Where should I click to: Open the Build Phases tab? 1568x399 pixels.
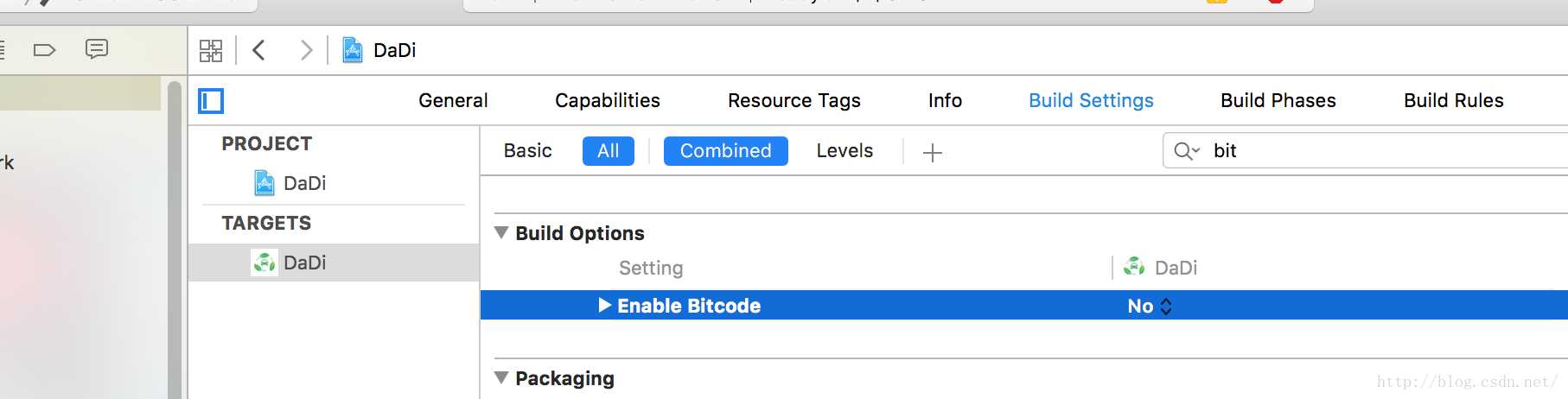click(1278, 101)
